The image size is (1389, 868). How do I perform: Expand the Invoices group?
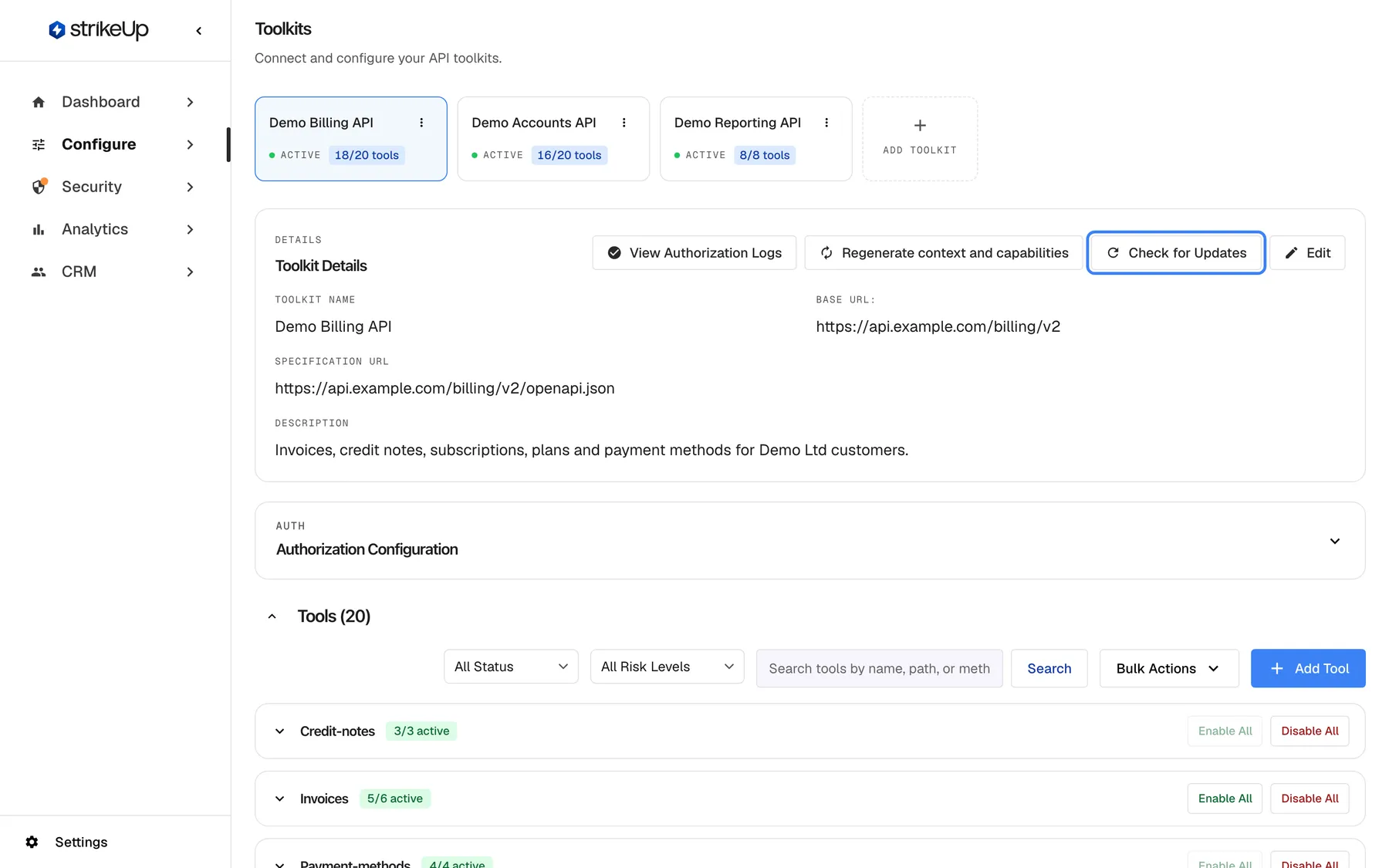[280, 799]
